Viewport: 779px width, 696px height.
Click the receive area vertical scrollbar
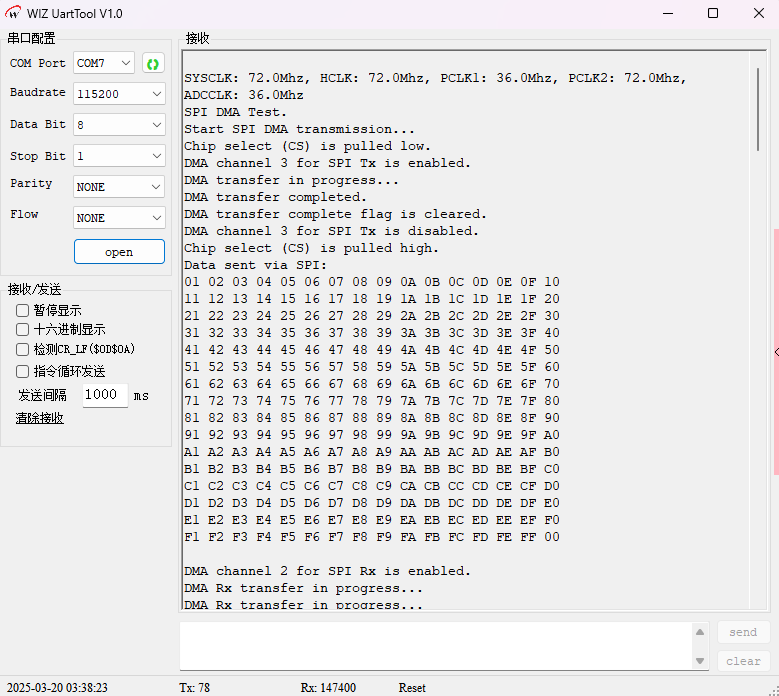tap(758, 110)
